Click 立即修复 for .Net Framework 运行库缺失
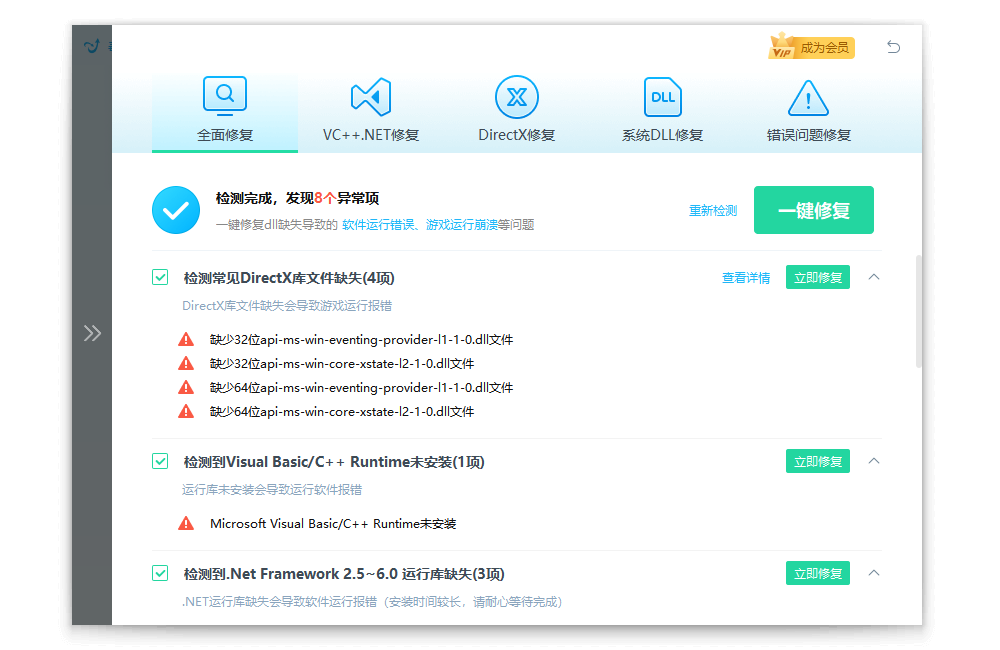The image size is (1000, 650). click(818, 573)
